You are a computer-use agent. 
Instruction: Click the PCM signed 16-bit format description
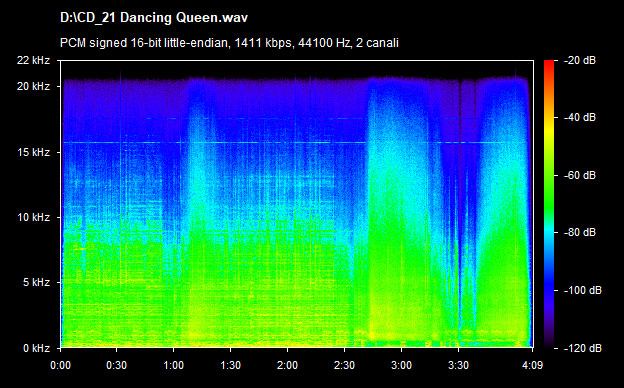(x=229, y=43)
